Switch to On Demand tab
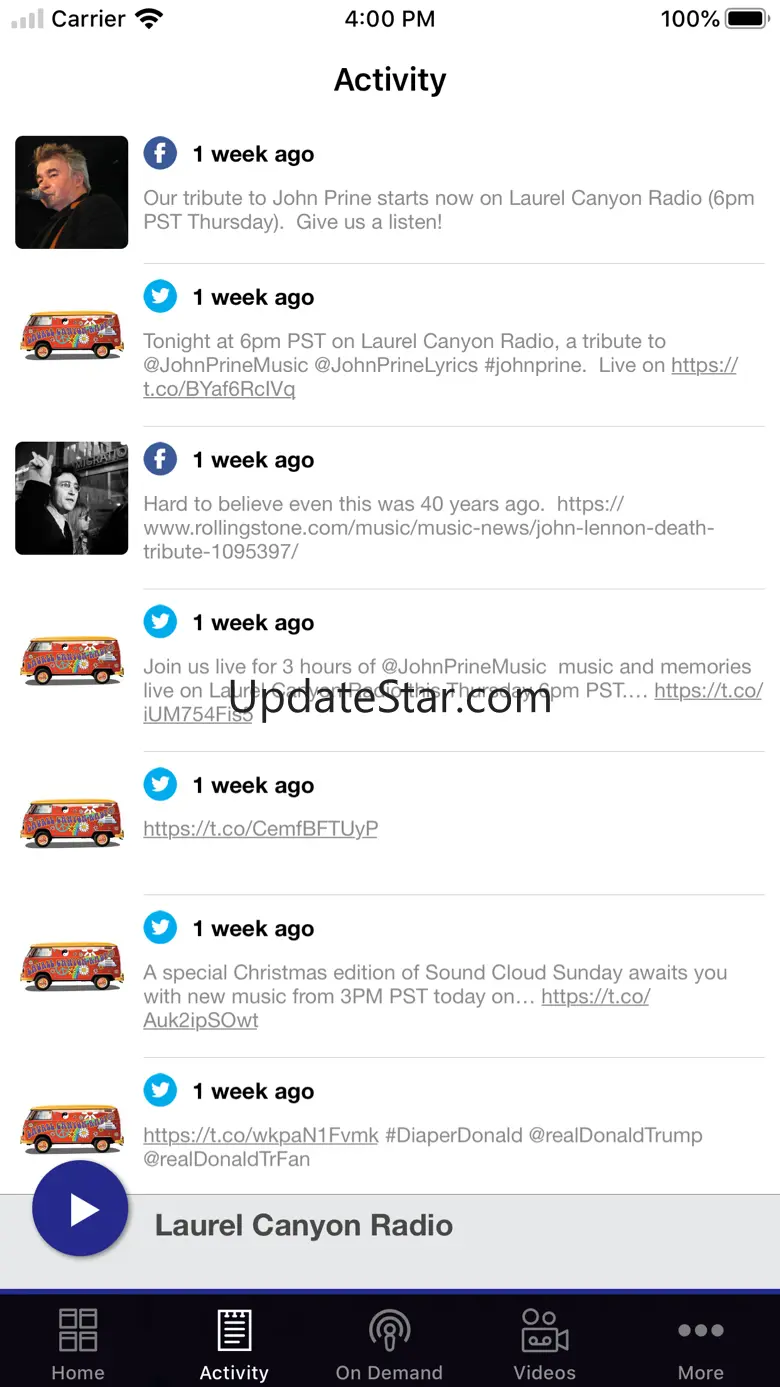Image resolution: width=780 pixels, height=1387 pixels. click(x=389, y=1345)
